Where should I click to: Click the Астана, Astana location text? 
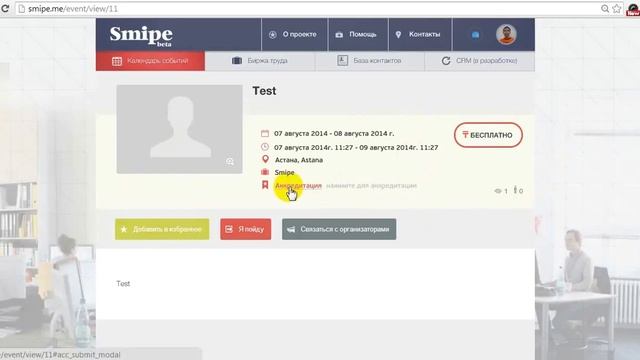point(299,160)
